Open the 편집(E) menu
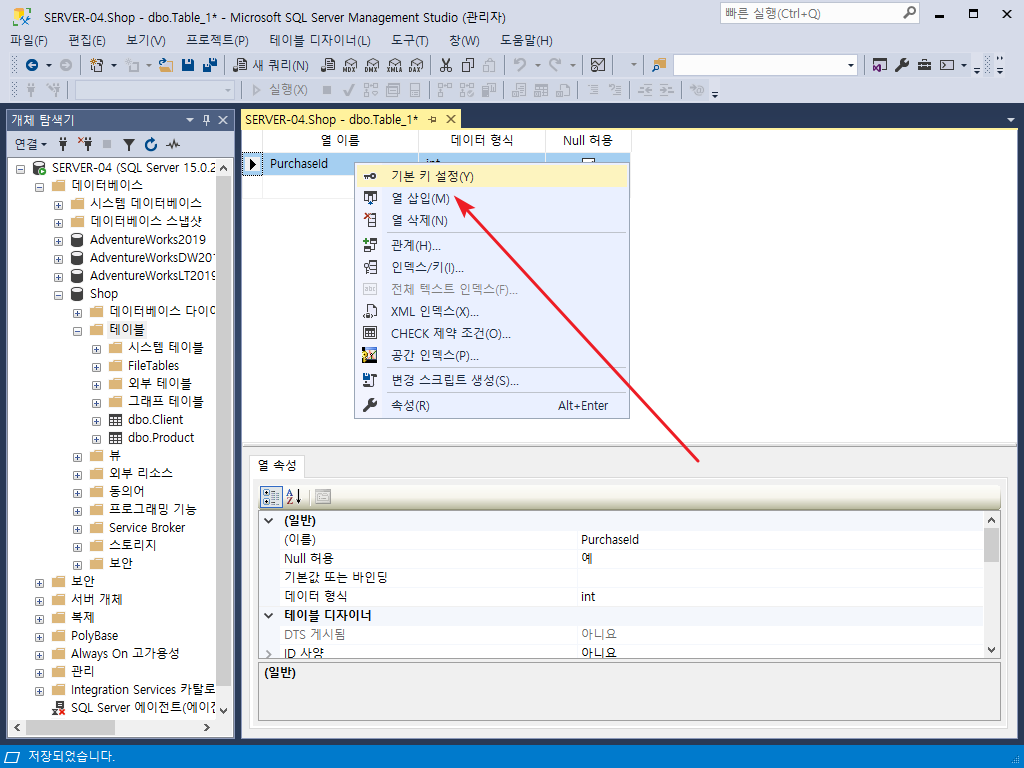 point(87,40)
